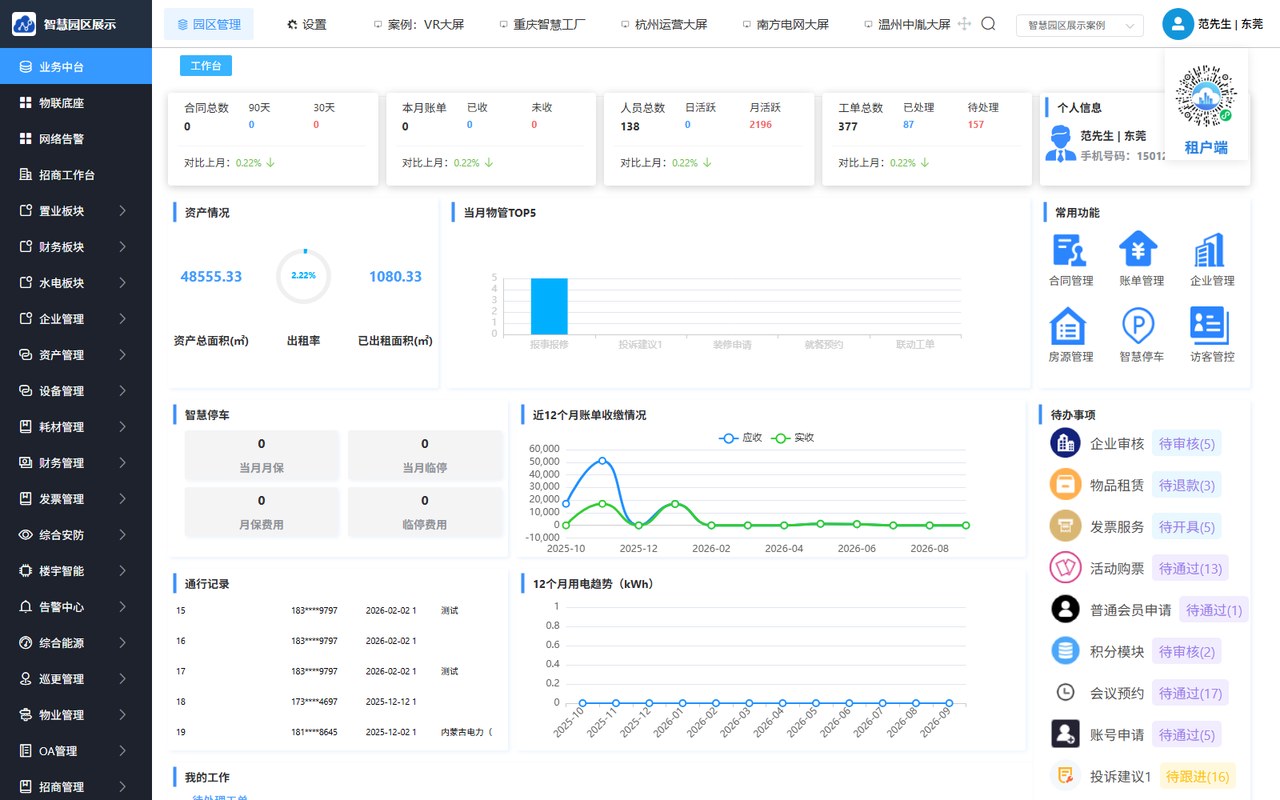Screen dimensions: 1280x800
Task: Toggle the 应收 series in chart legend
Action: [740, 438]
